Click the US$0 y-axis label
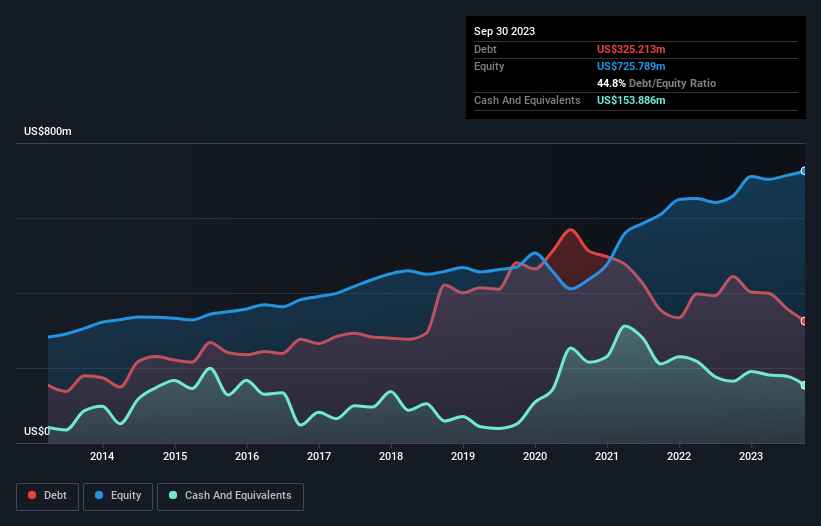 coord(37,431)
